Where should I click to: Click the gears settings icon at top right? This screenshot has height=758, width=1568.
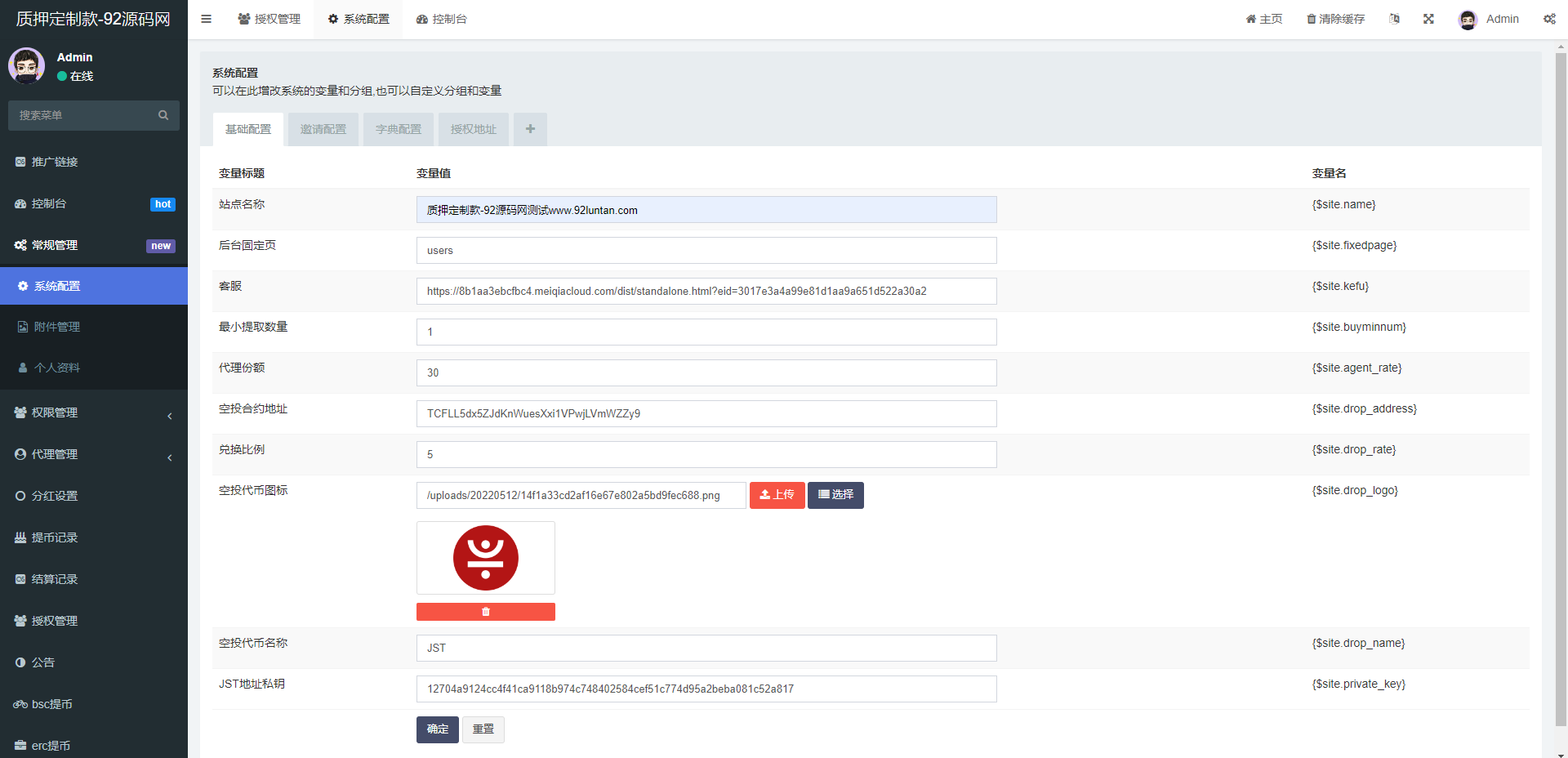tap(1548, 19)
